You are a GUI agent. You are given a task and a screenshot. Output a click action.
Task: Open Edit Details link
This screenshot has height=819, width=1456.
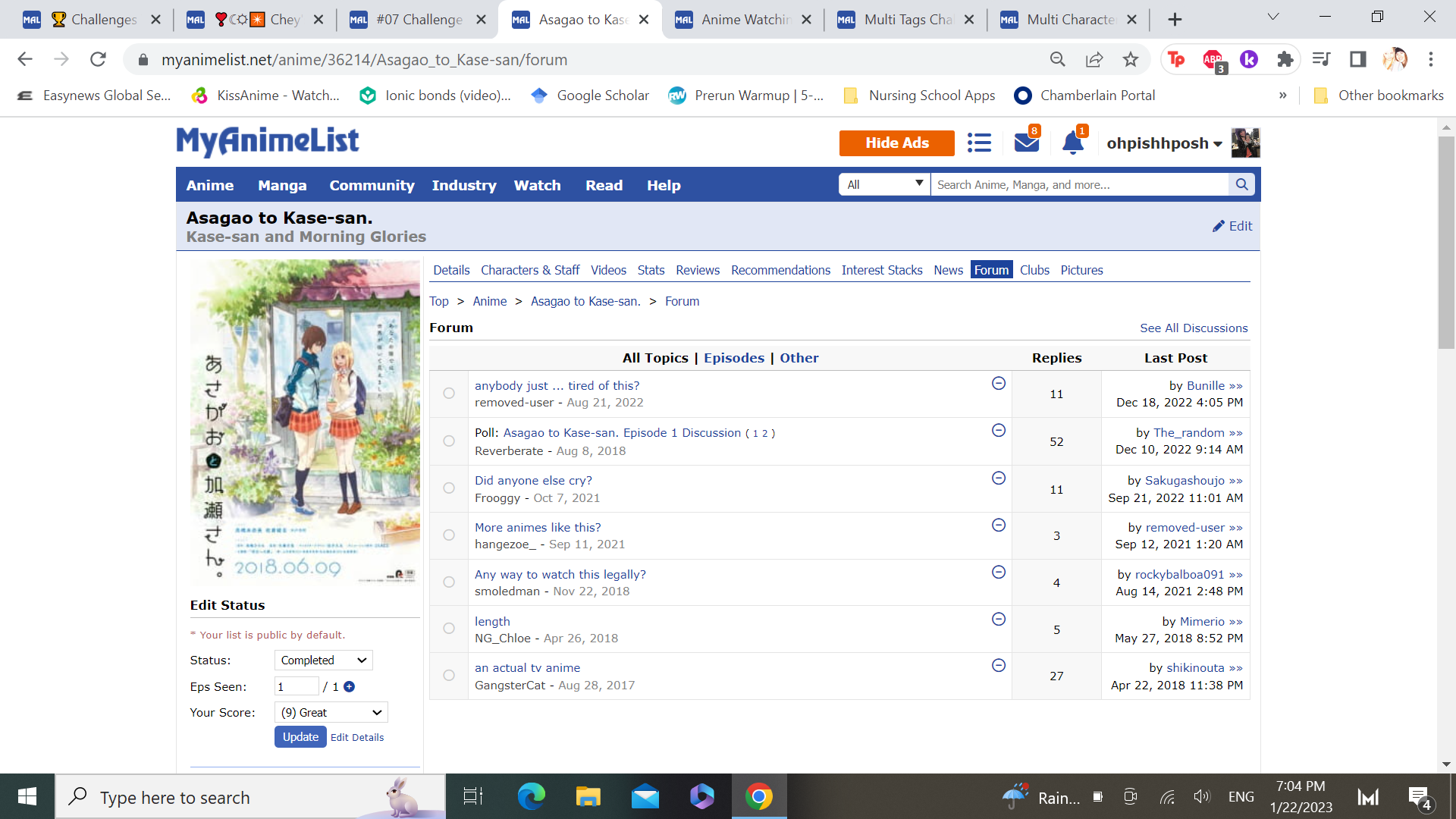click(x=357, y=738)
